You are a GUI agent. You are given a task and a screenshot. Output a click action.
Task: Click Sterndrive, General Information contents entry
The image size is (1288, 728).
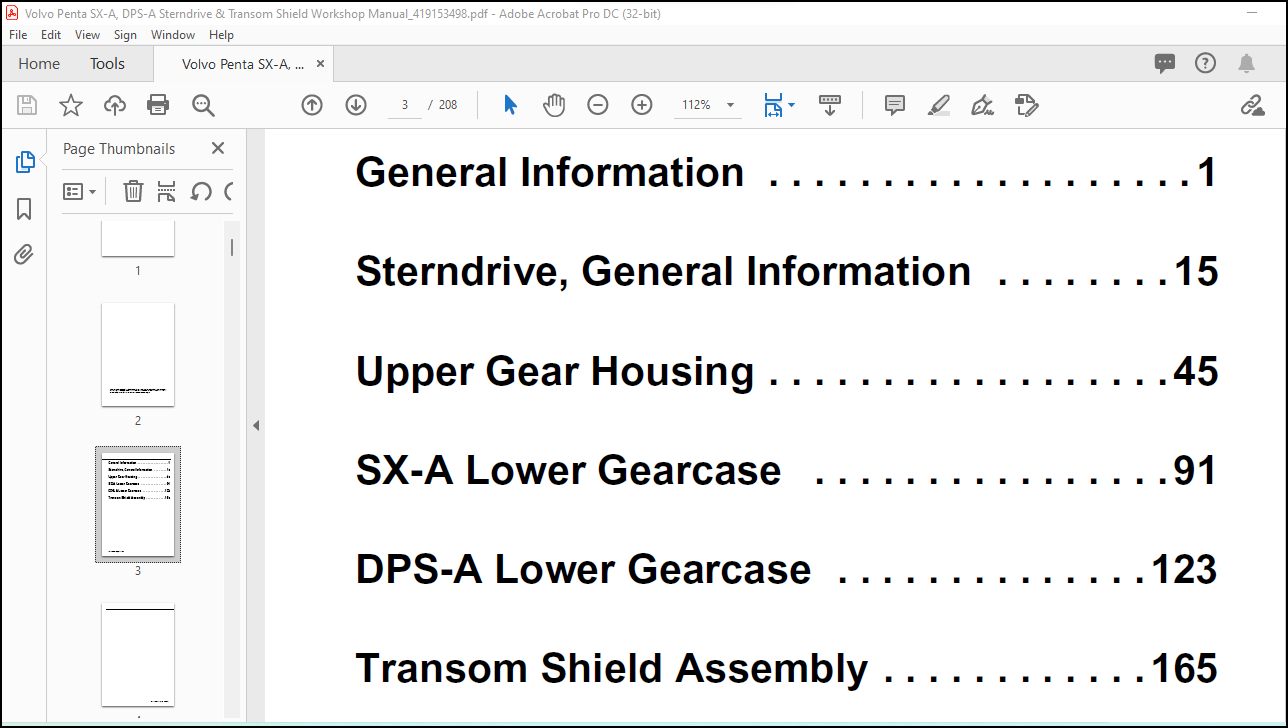pos(786,271)
